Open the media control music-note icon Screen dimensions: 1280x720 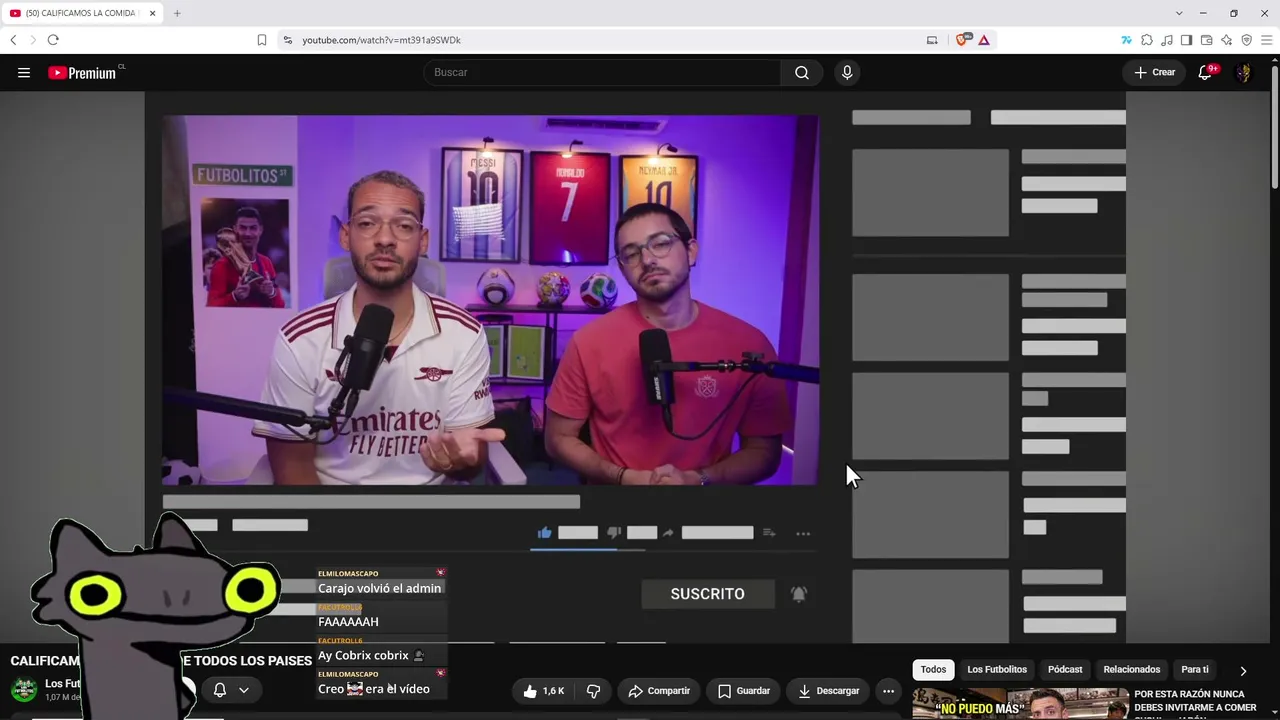1167,40
